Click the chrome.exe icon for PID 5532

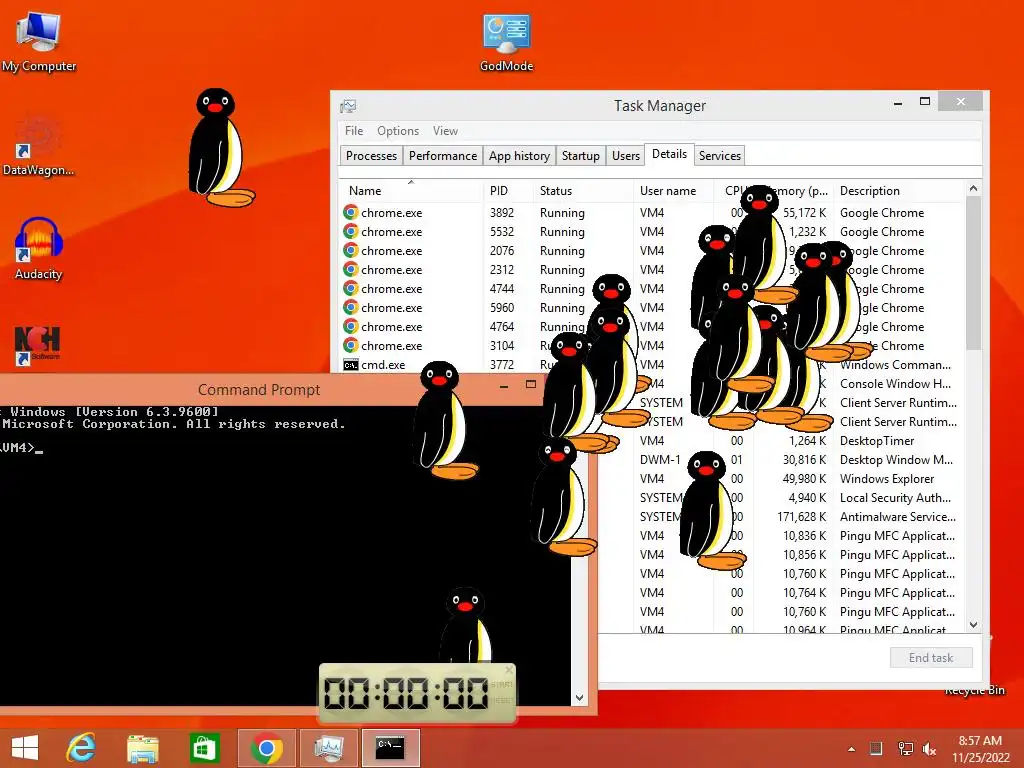click(351, 231)
